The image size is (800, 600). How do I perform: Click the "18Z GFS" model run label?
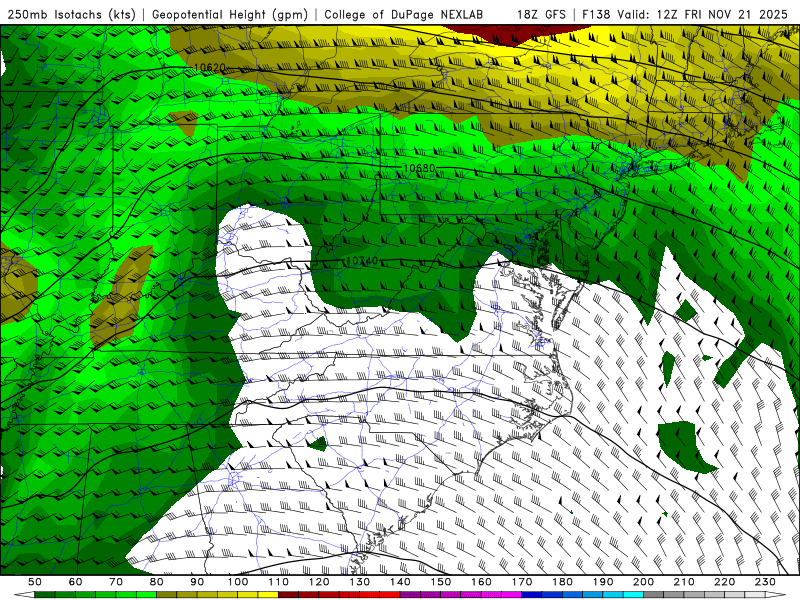[x=541, y=14]
